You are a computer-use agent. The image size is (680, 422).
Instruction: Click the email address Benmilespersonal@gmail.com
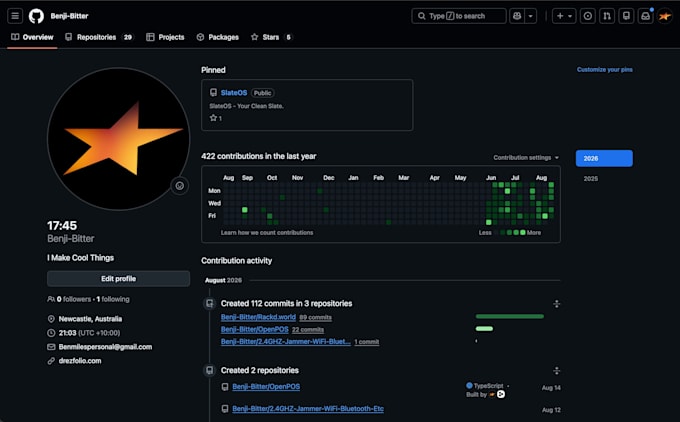[x=105, y=347]
